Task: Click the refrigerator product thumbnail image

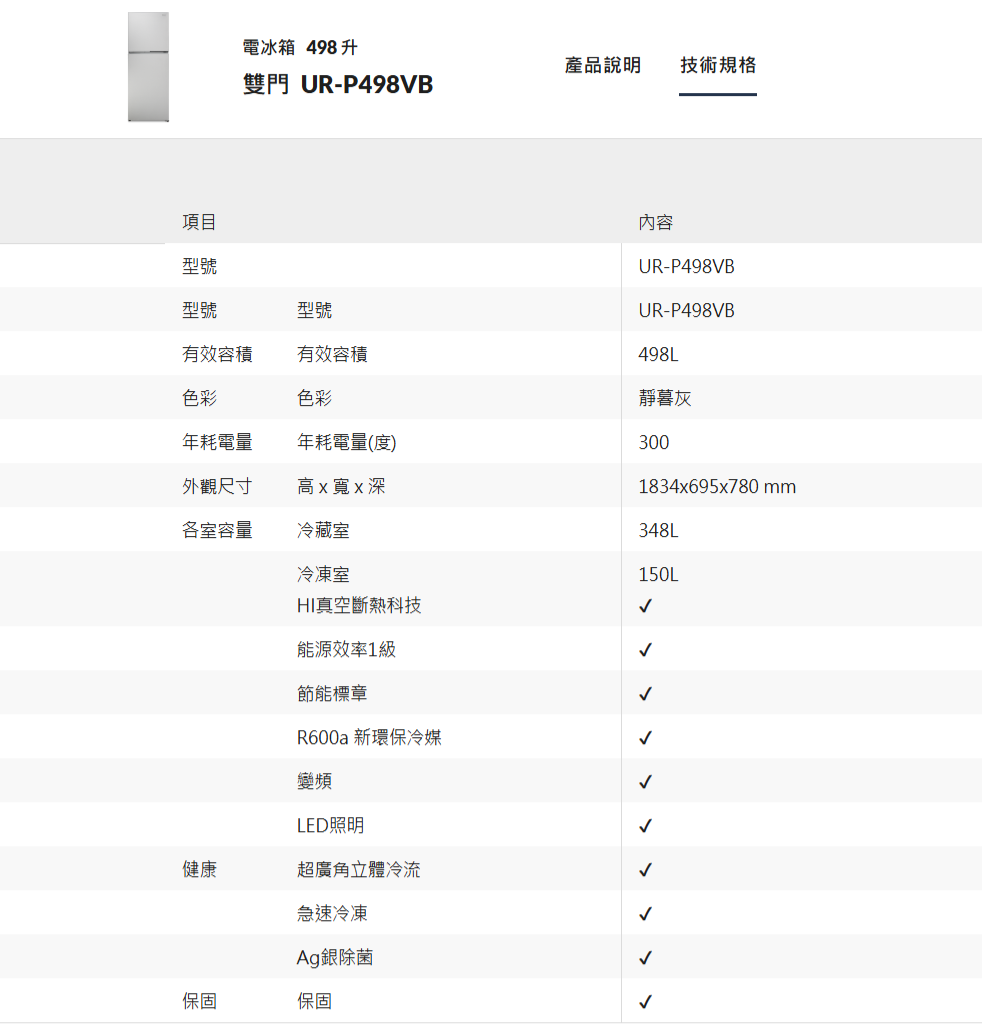Action: point(148,67)
